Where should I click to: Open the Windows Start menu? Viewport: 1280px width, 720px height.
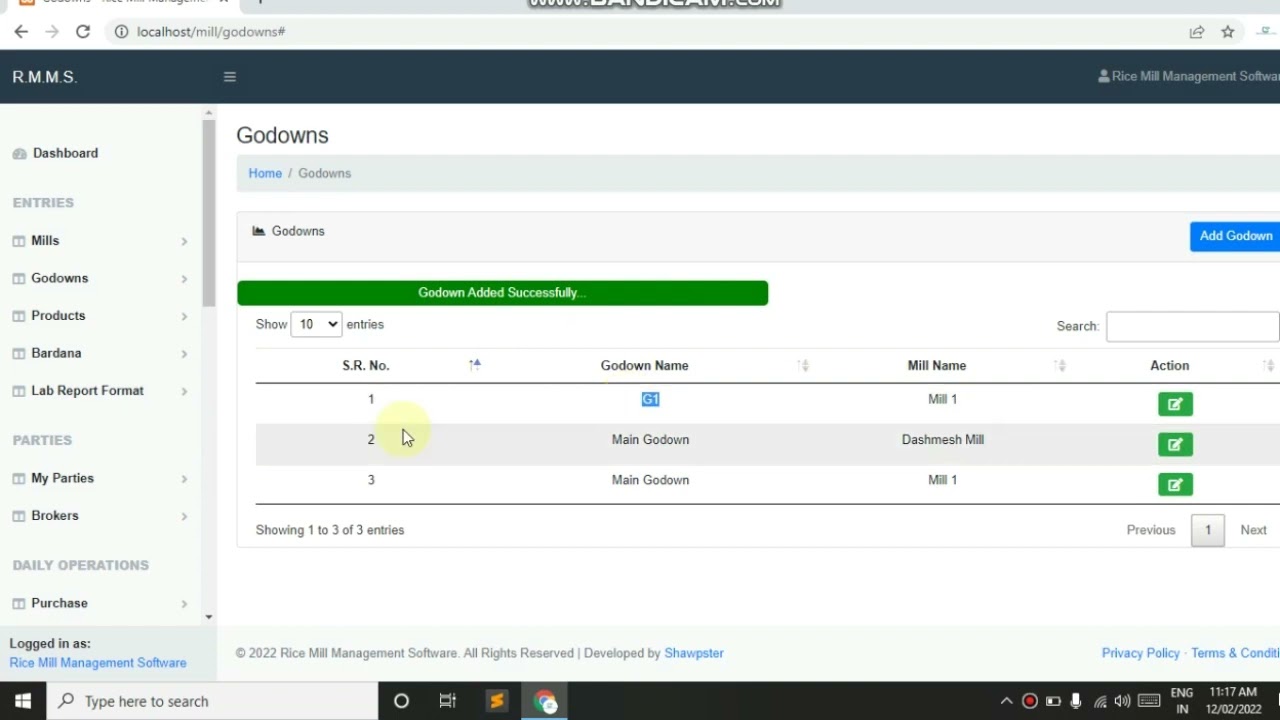23,701
